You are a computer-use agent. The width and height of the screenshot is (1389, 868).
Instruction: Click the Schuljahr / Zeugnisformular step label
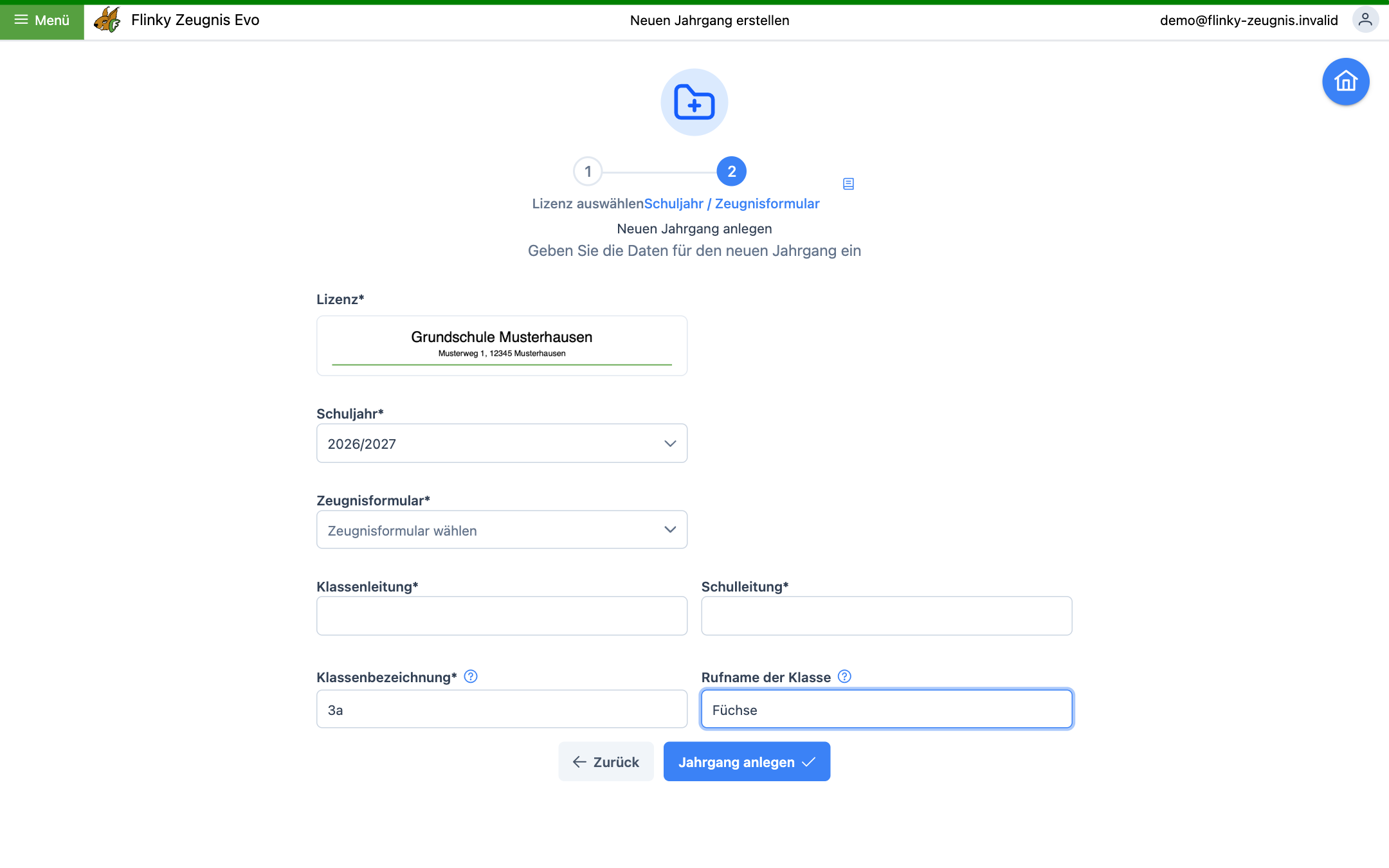click(732, 204)
